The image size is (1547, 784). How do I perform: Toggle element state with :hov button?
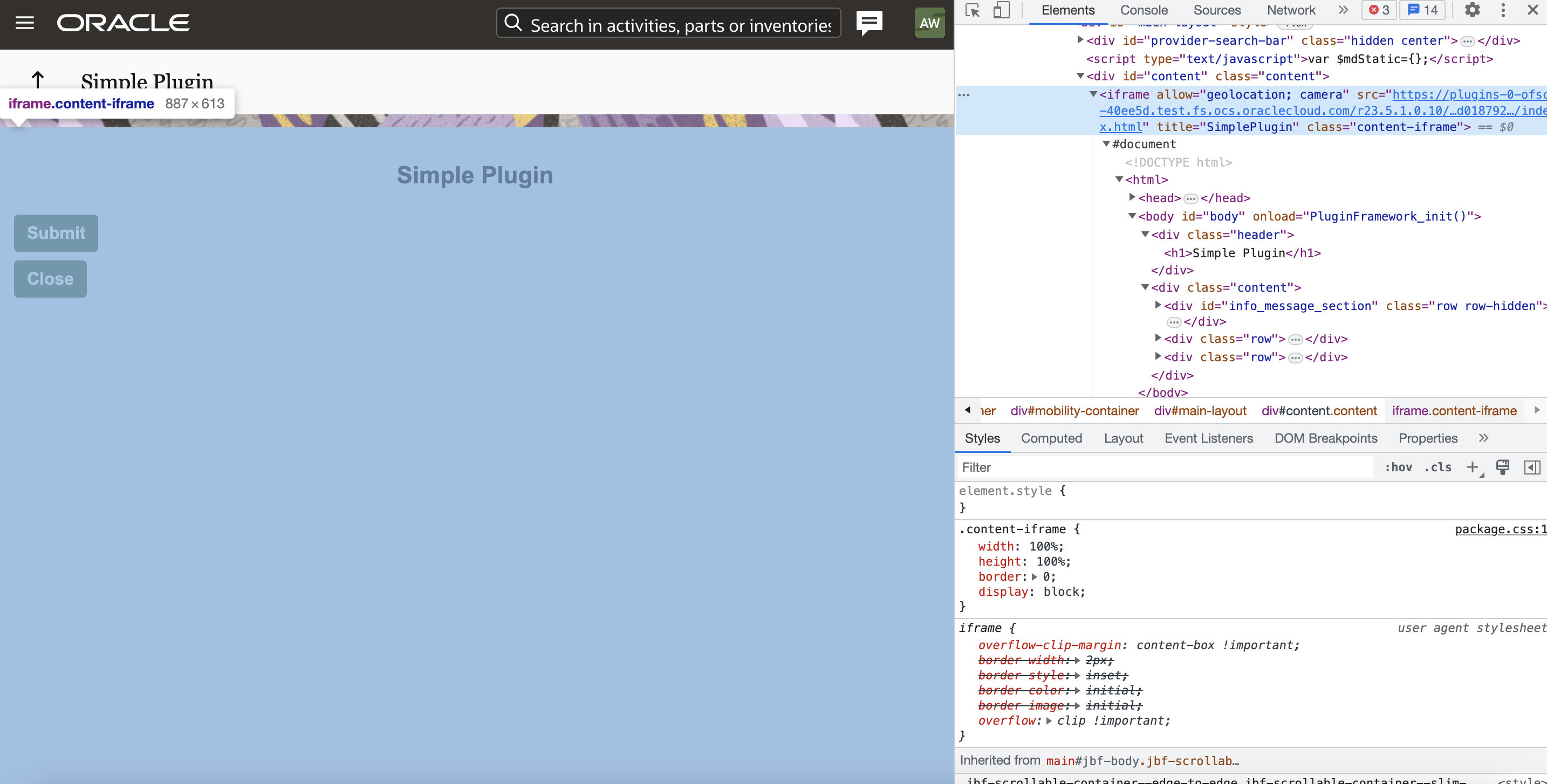point(1398,467)
